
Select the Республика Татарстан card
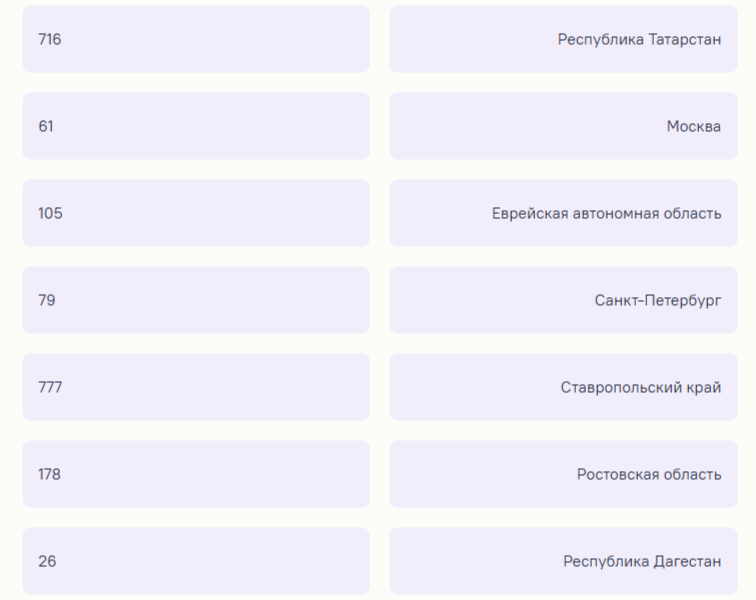coord(563,39)
